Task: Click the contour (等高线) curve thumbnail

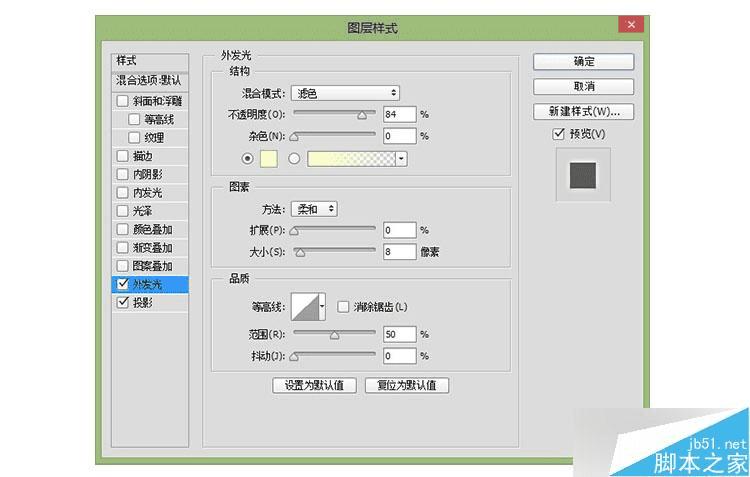Action: tap(305, 307)
